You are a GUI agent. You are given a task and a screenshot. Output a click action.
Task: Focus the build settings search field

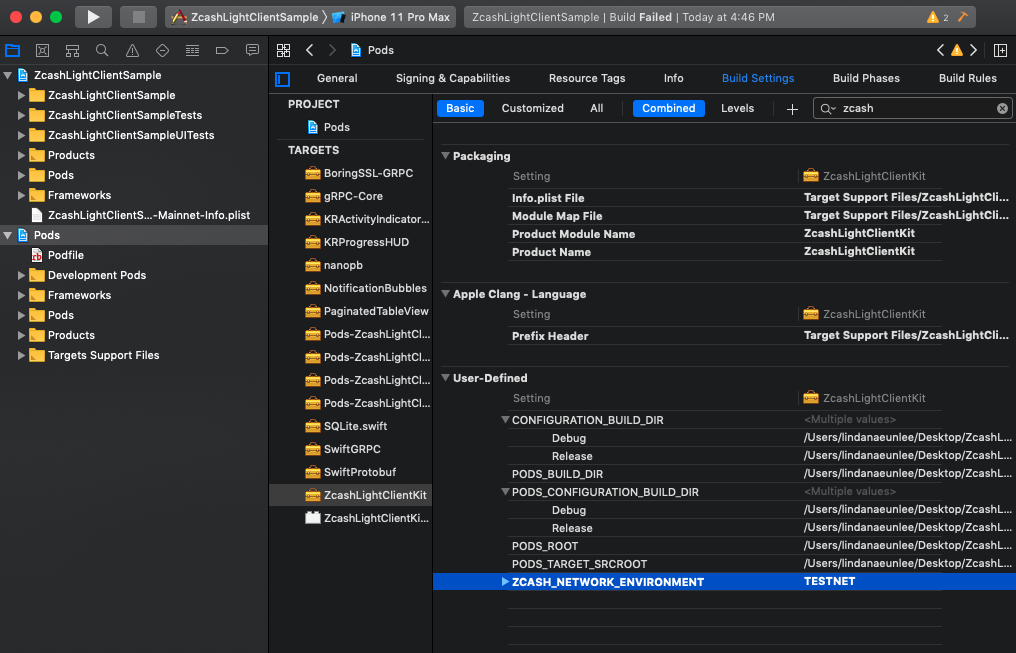pos(912,108)
